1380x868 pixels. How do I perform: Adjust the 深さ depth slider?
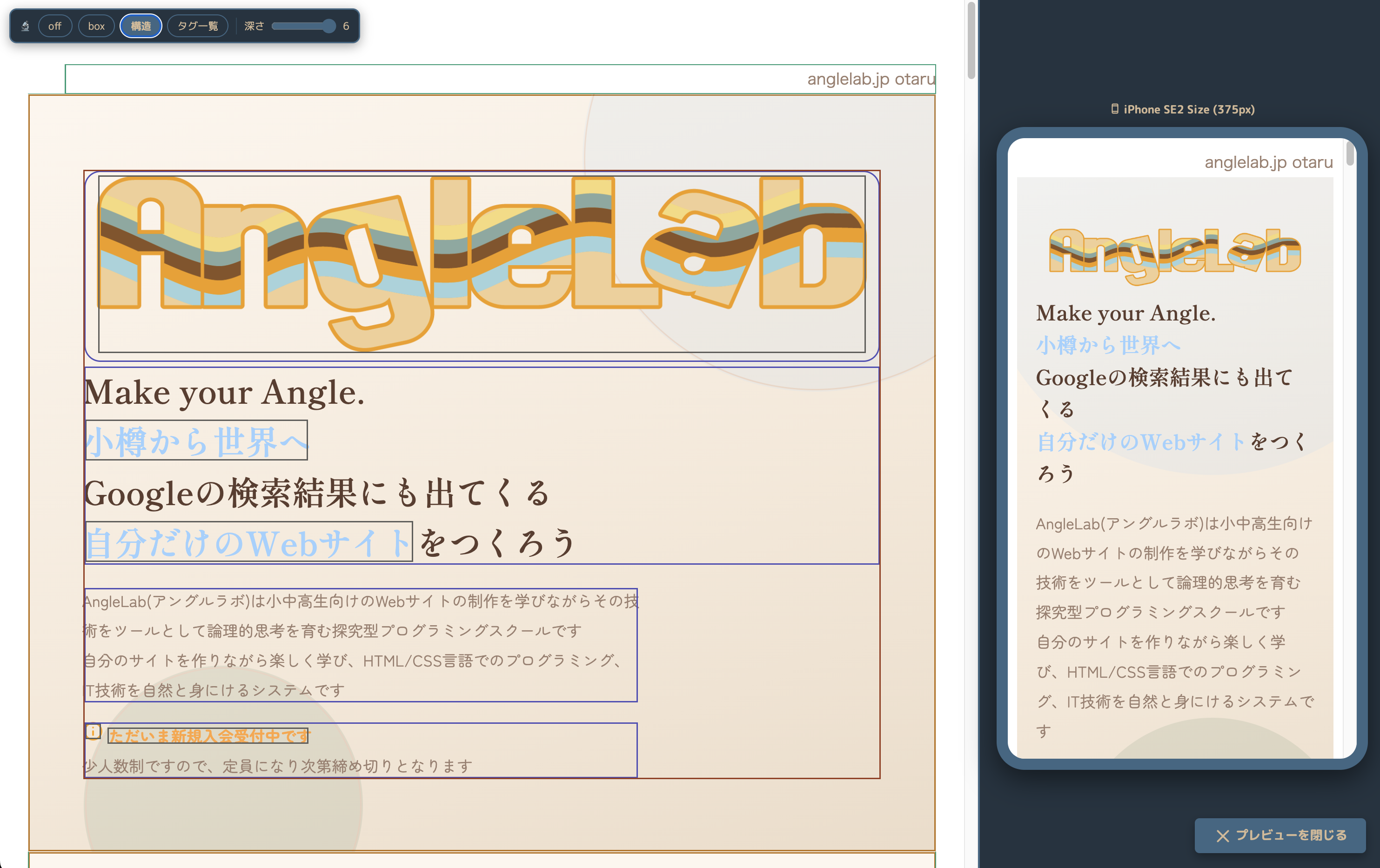pos(303,27)
